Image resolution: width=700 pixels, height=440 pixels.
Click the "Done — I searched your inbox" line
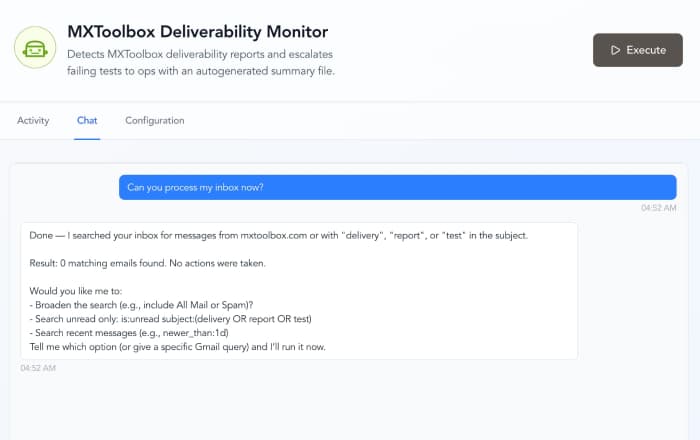270,236
